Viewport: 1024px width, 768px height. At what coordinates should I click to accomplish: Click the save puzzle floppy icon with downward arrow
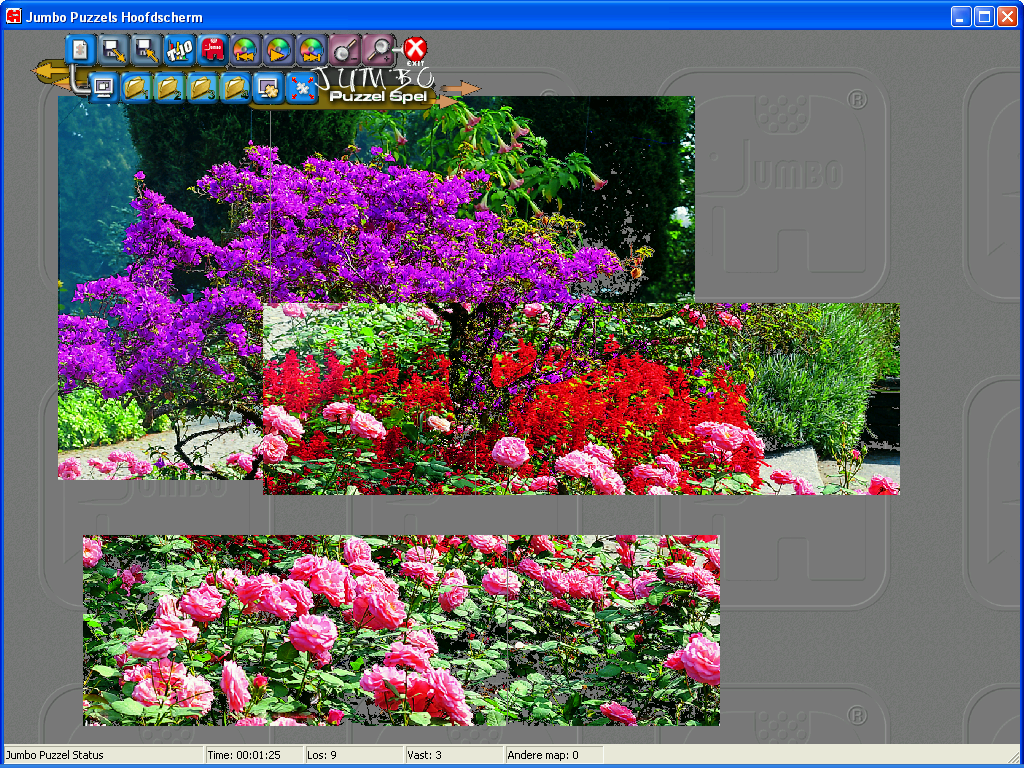click(114, 50)
